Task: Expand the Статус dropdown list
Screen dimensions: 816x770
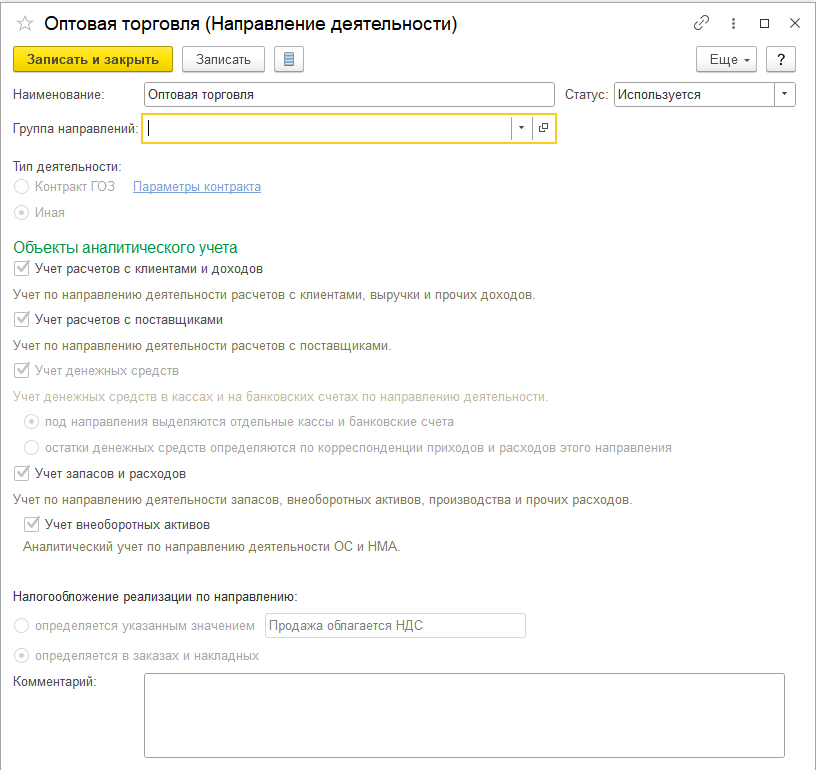Action: point(785,95)
